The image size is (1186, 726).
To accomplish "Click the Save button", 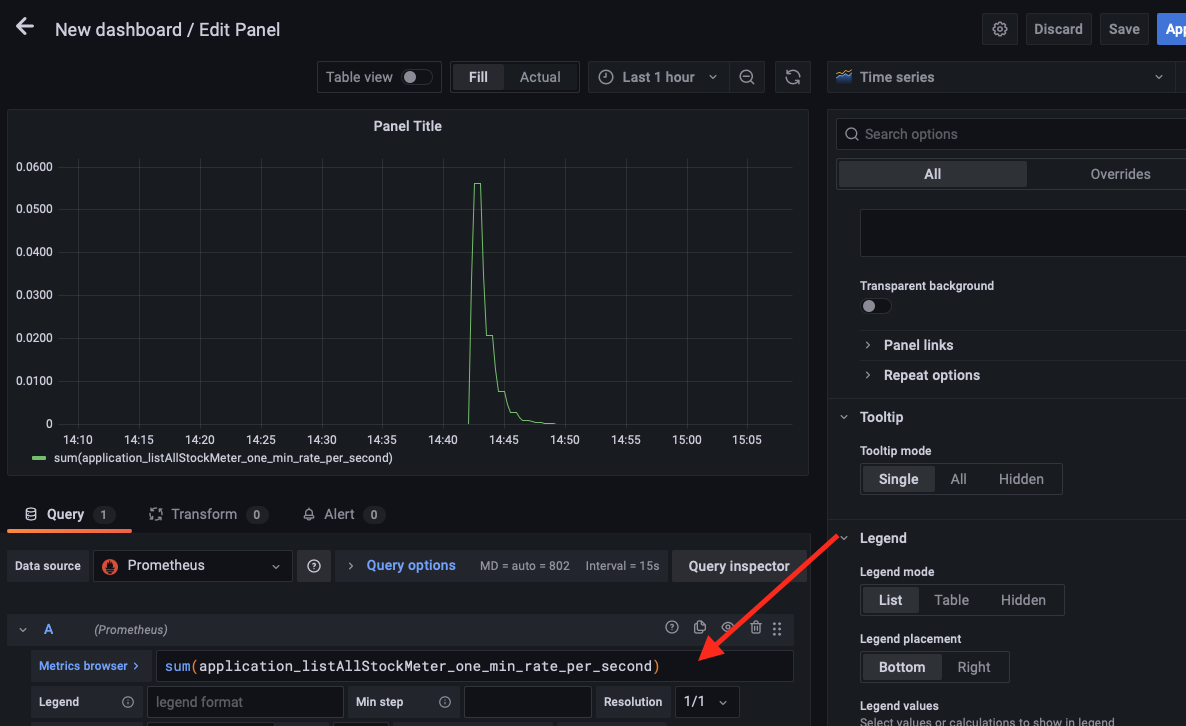I will (1124, 29).
